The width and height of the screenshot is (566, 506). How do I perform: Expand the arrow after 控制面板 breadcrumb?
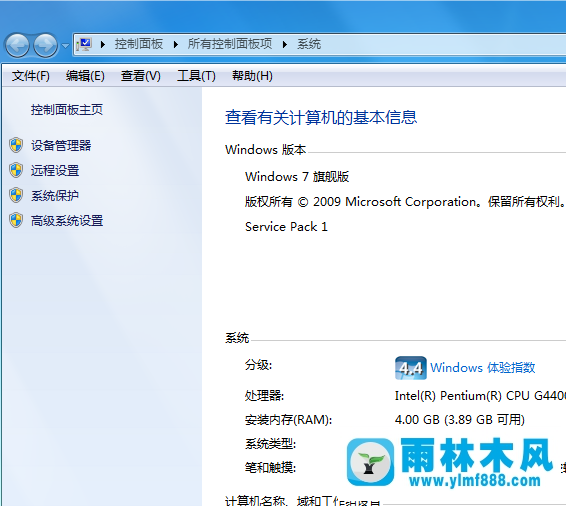pos(176,44)
